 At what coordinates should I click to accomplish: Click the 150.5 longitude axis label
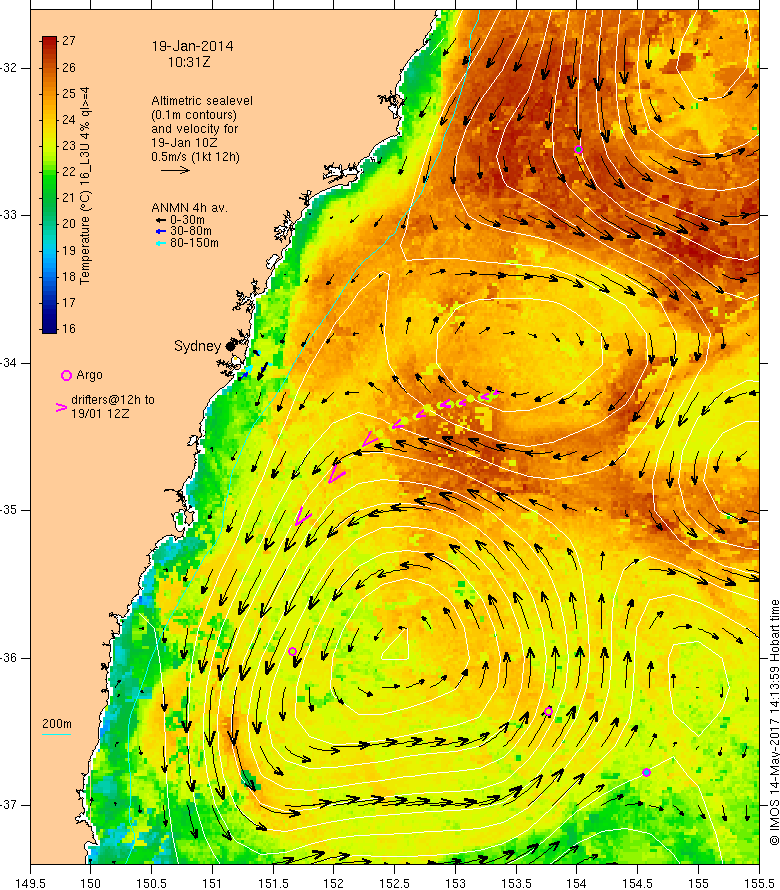(x=152, y=883)
